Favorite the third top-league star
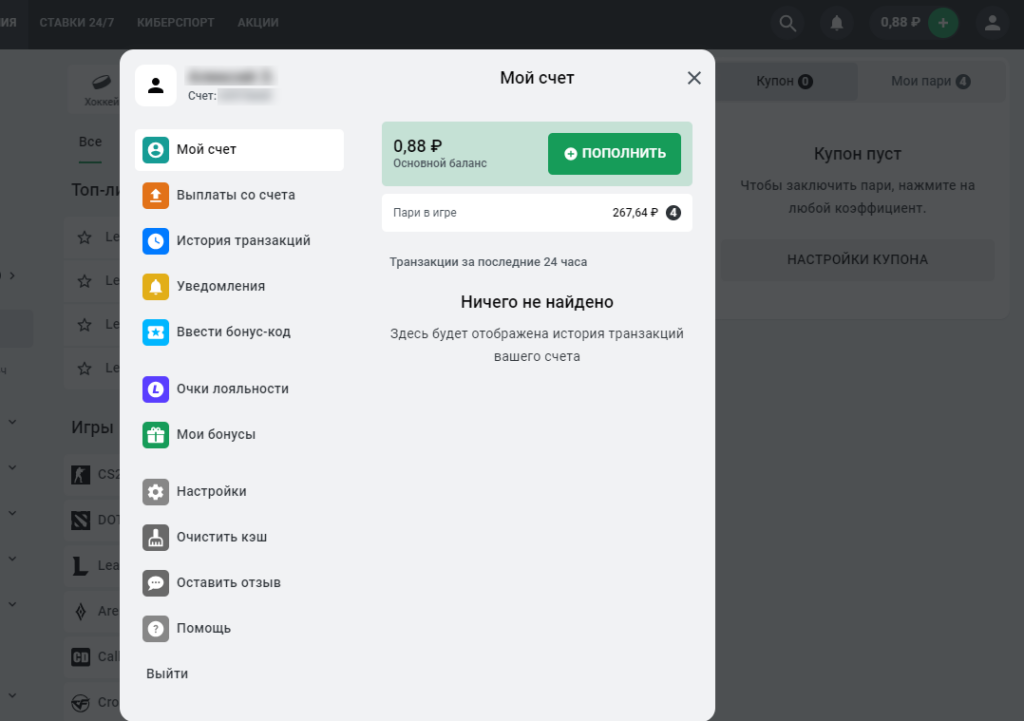 [84, 325]
